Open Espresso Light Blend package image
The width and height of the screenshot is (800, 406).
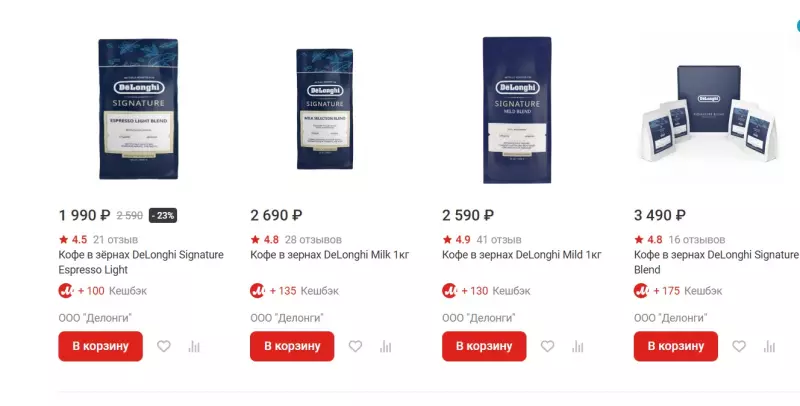coord(138,109)
